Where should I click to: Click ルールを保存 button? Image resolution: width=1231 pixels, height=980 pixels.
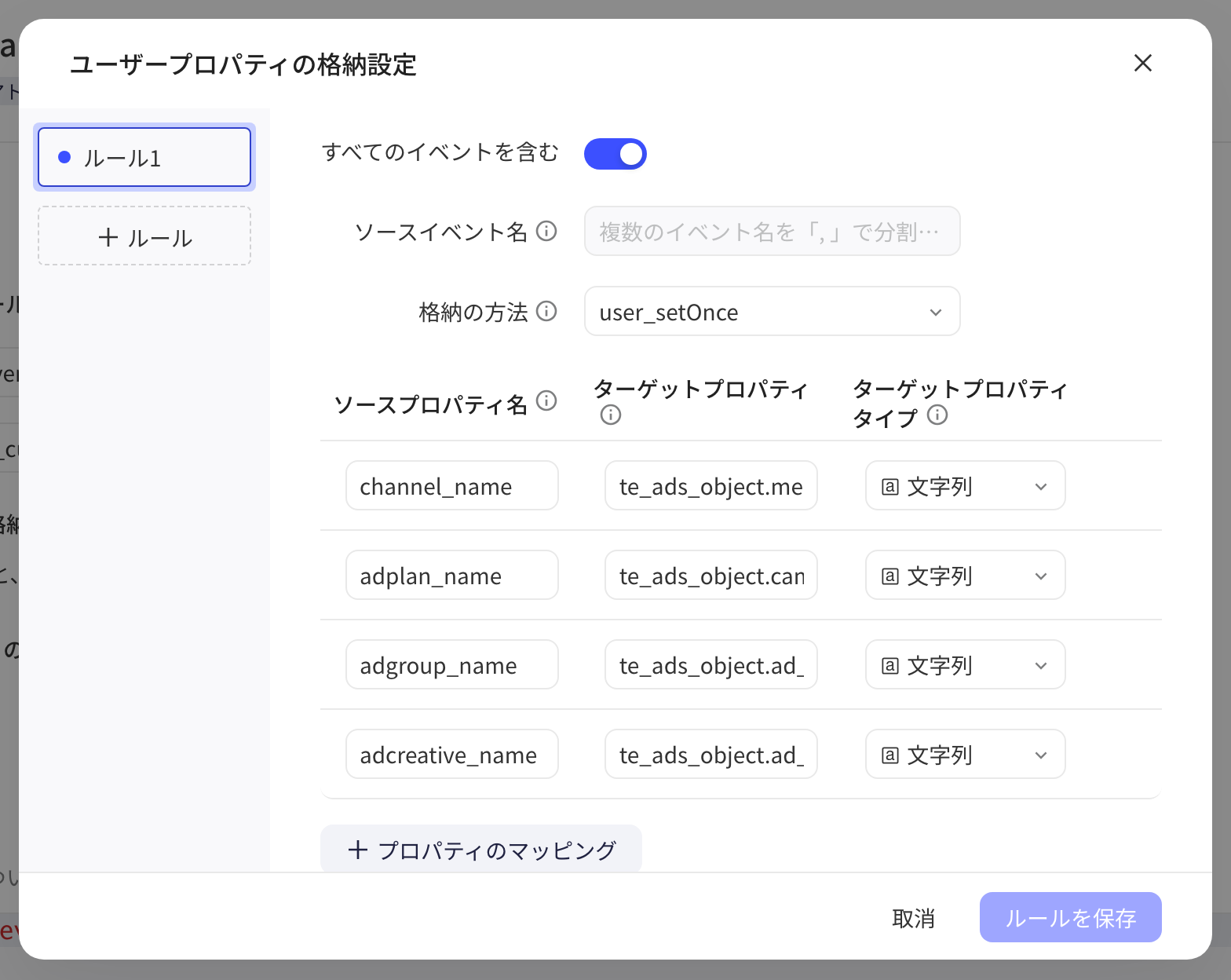[1071, 917]
